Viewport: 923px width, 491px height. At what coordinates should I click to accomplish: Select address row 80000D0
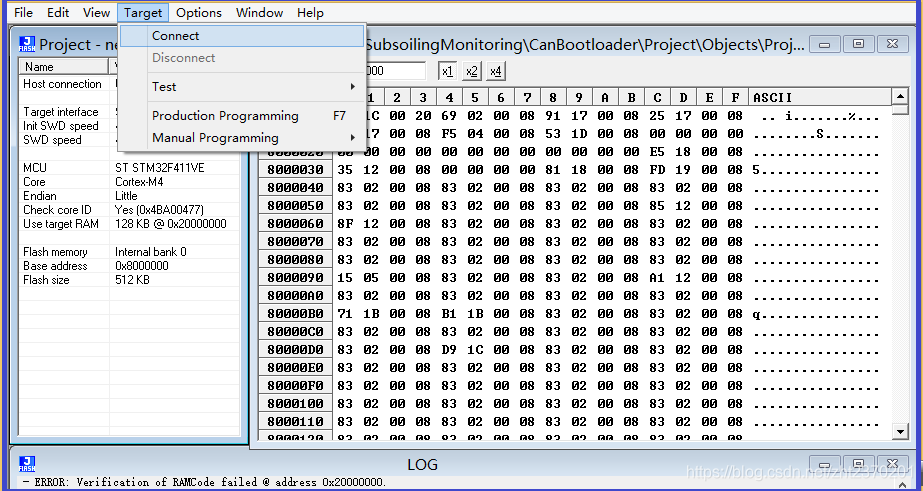(296, 350)
